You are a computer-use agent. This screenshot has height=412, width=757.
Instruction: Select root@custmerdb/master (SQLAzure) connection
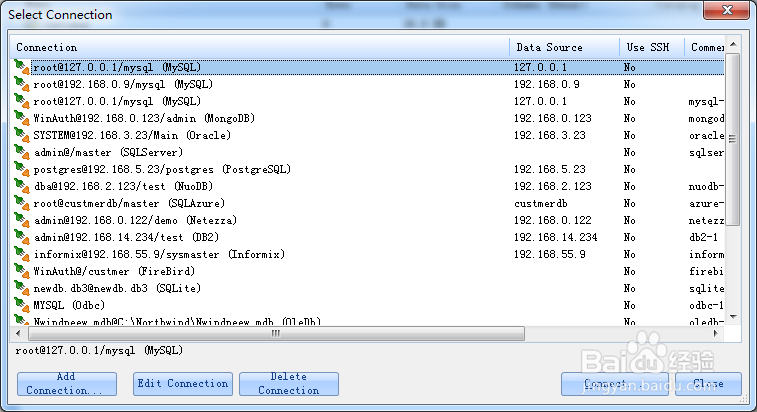[x=129, y=203]
